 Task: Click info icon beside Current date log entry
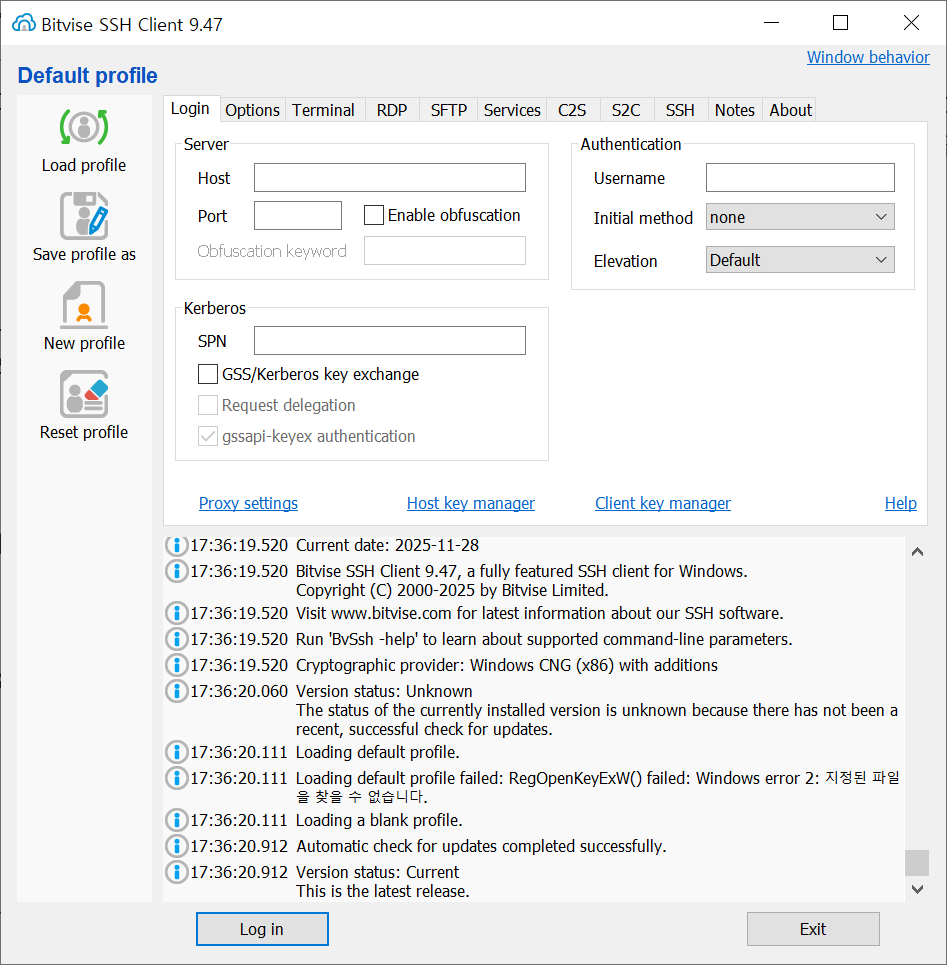[x=176, y=545]
